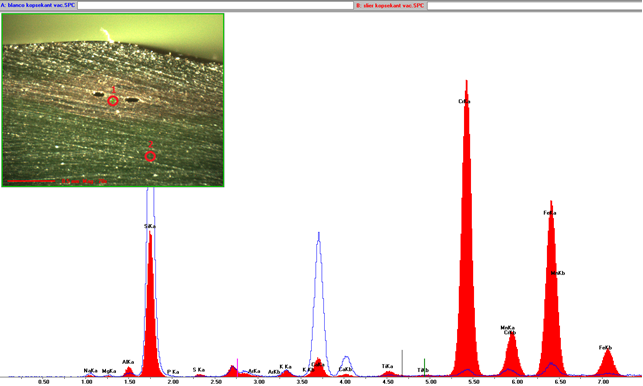
Task: Select the FeKa peak label
Action: point(550,213)
